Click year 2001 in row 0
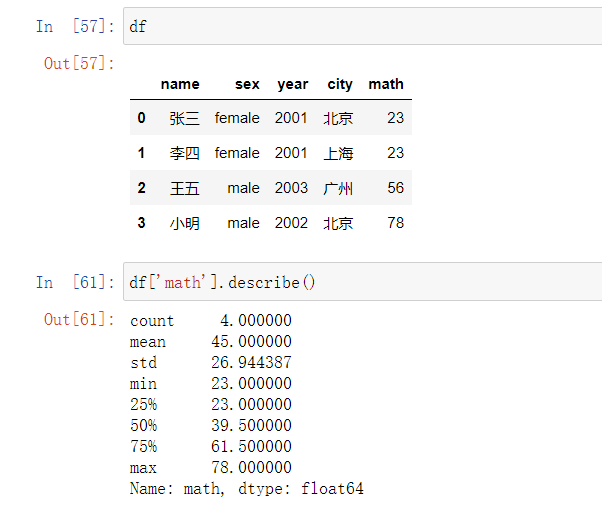 coord(291,118)
